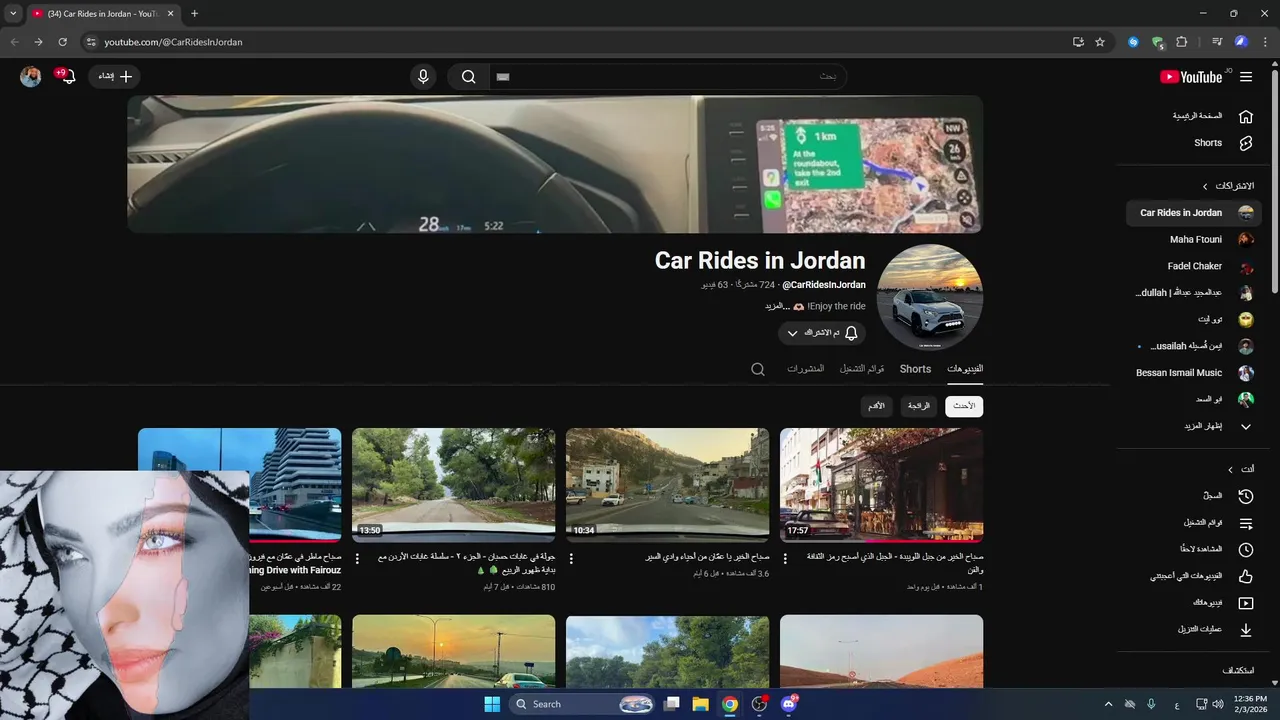This screenshot has height=720, width=1280.
Task: Open the subscribed notification dropdown
Action: [822, 333]
